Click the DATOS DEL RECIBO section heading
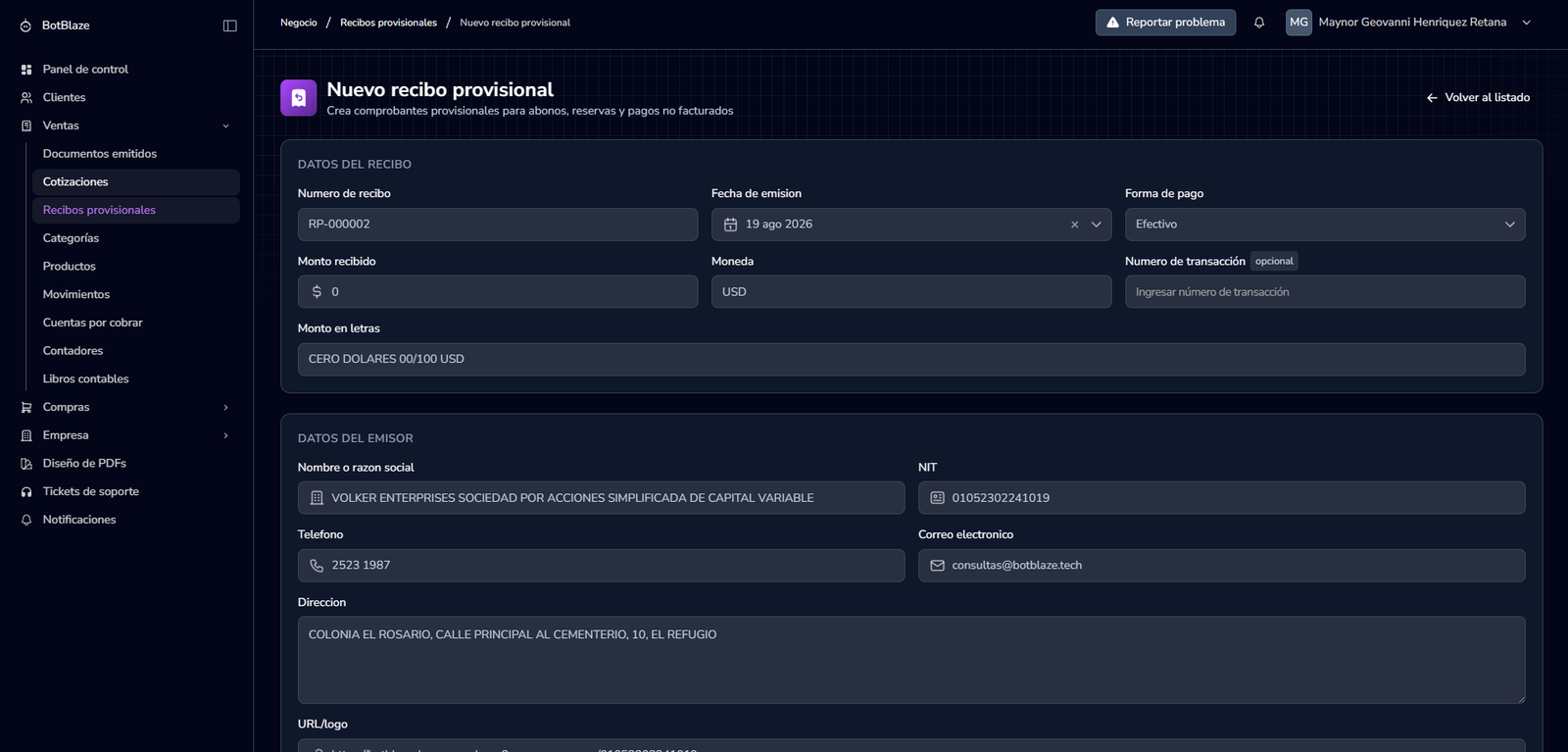This screenshot has width=1568, height=752. pos(355,165)
